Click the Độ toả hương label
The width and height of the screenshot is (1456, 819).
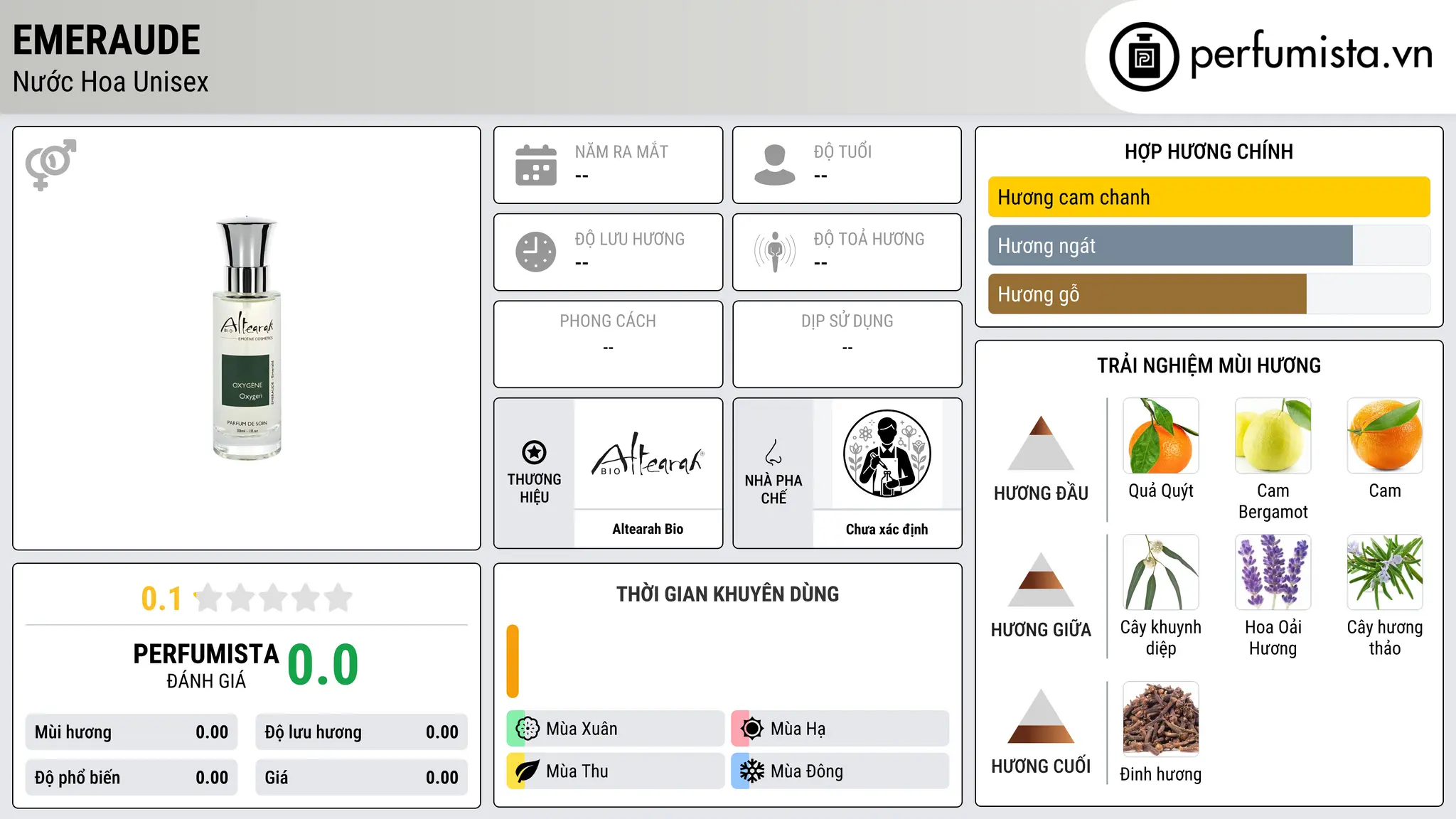(x=869, y=239)
